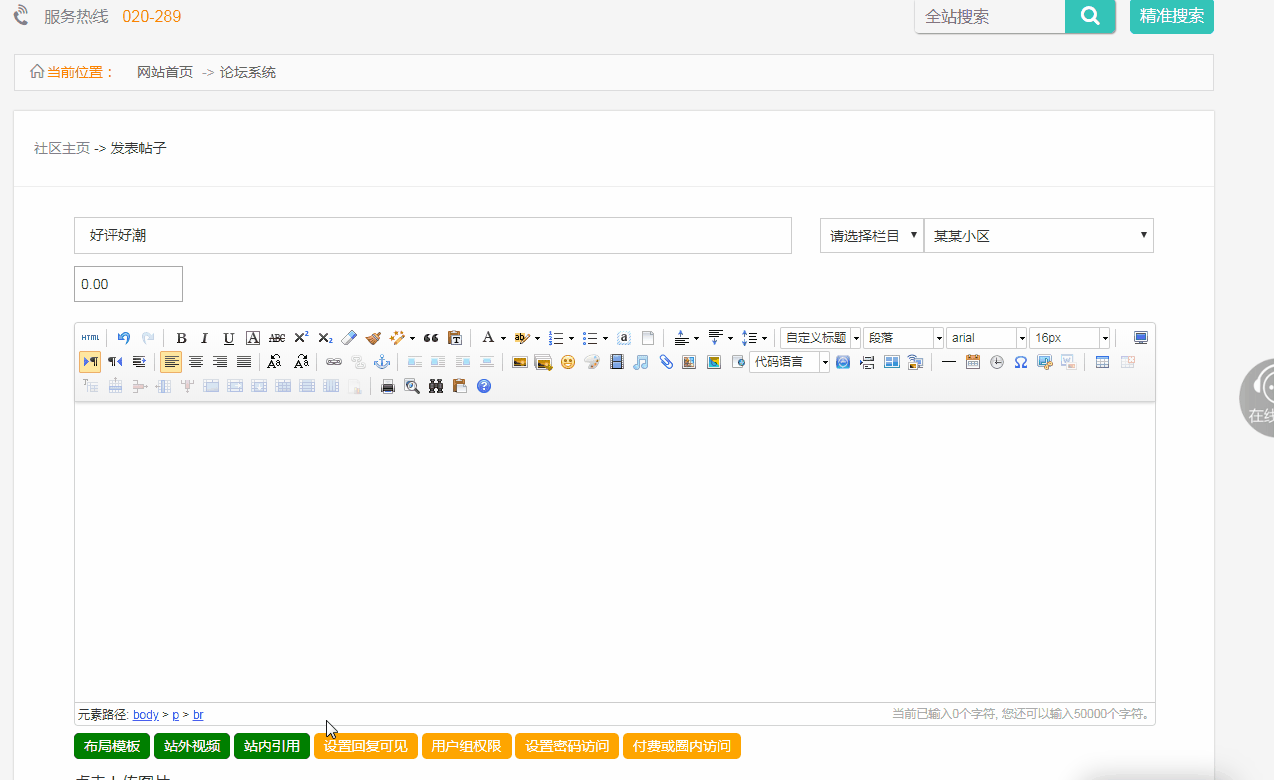This screenshot has height=780, width=1274.
Task: Click the Undo arrow icon
Action: (x=124, y=338)
